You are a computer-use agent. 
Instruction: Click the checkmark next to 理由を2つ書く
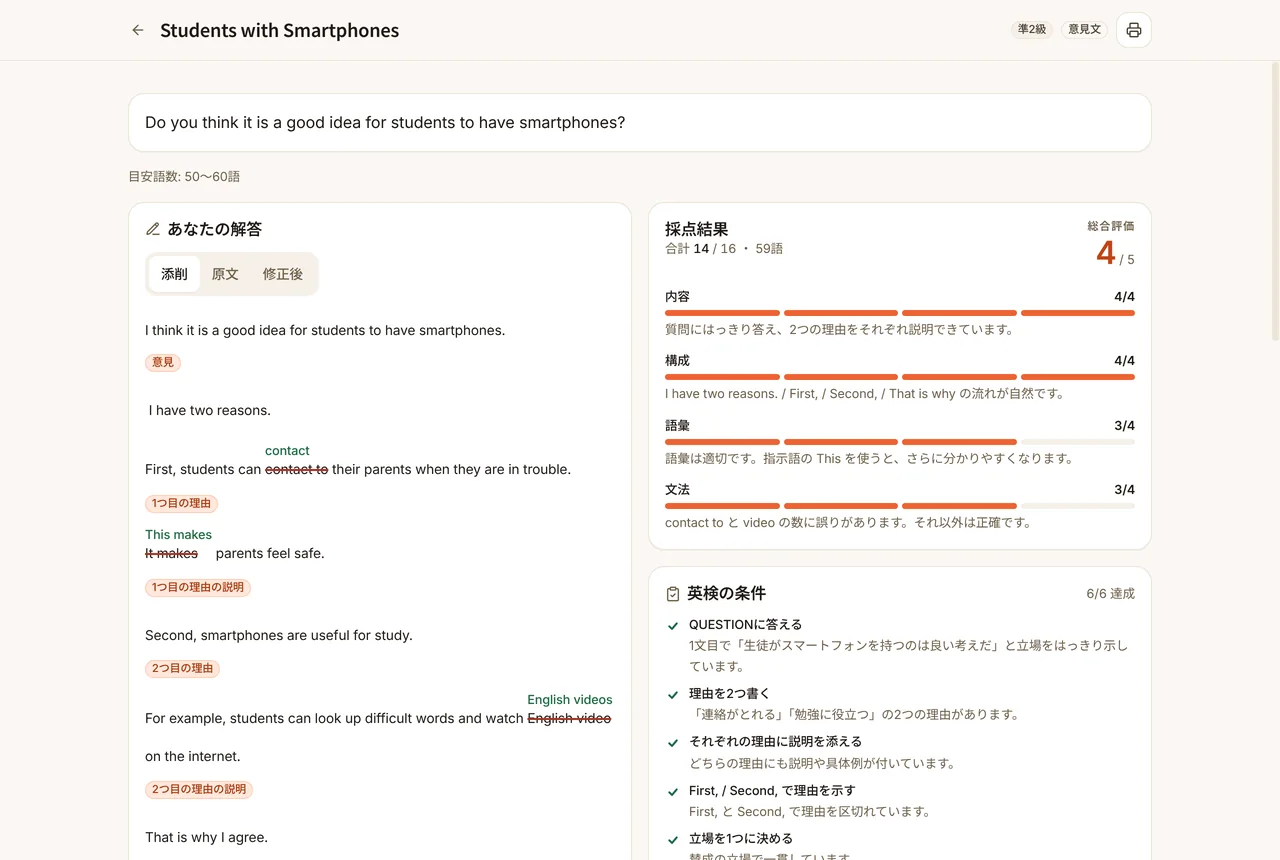click(x=673, y=694)
